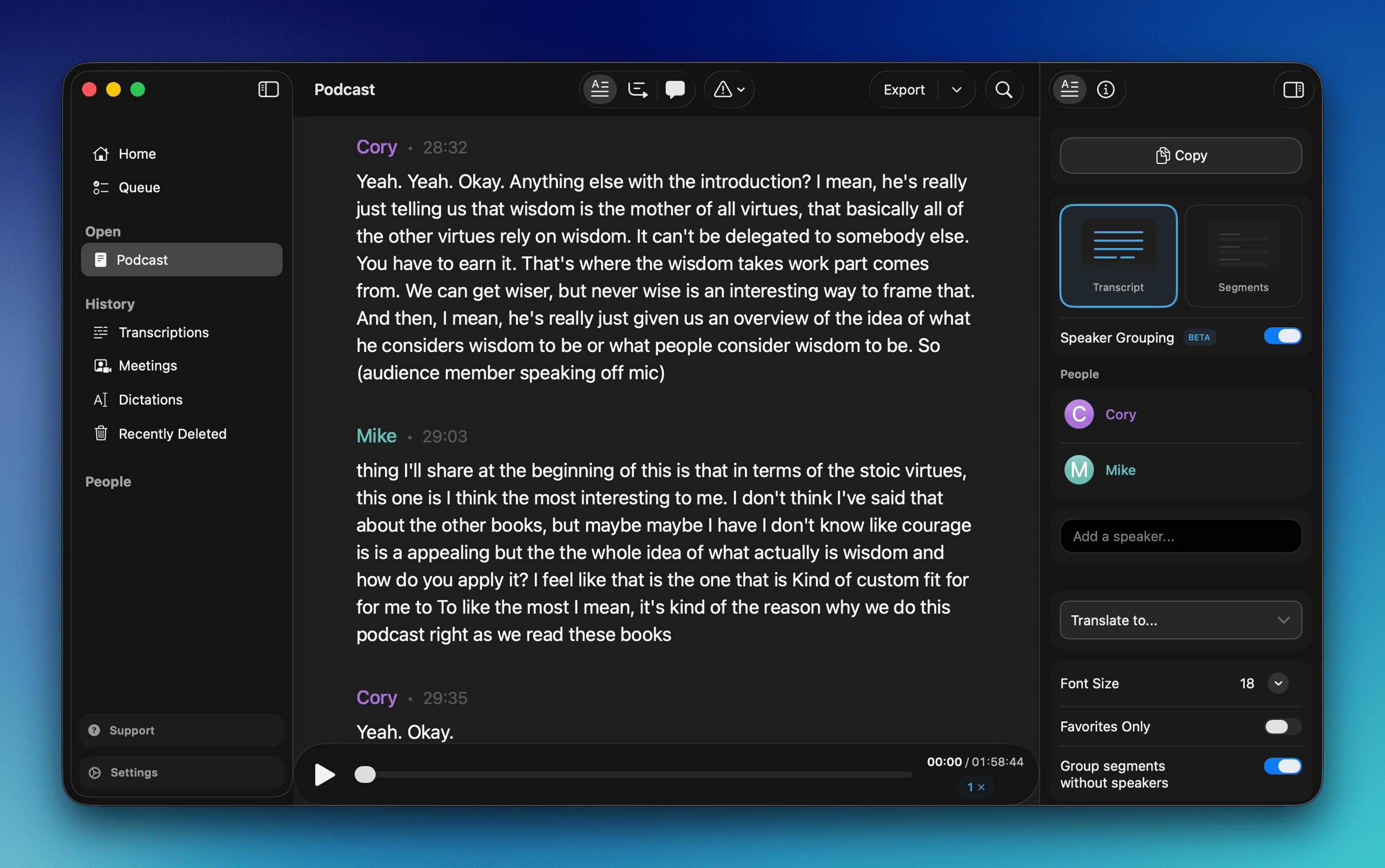Switch to Segments view mode
Viewport: 1385px width, 868px height.
pos(1242,256)
